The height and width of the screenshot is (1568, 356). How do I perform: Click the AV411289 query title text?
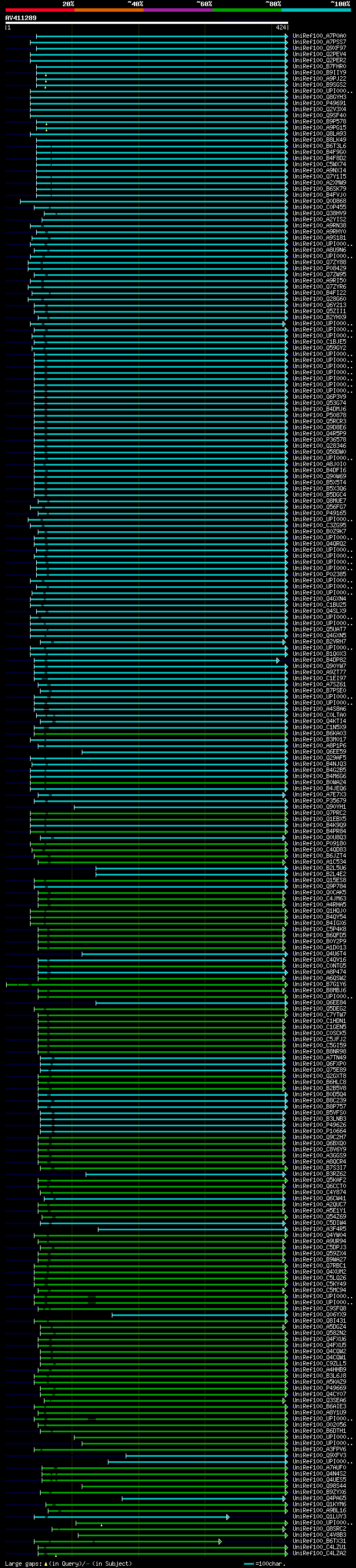click(x=21, y=18)
